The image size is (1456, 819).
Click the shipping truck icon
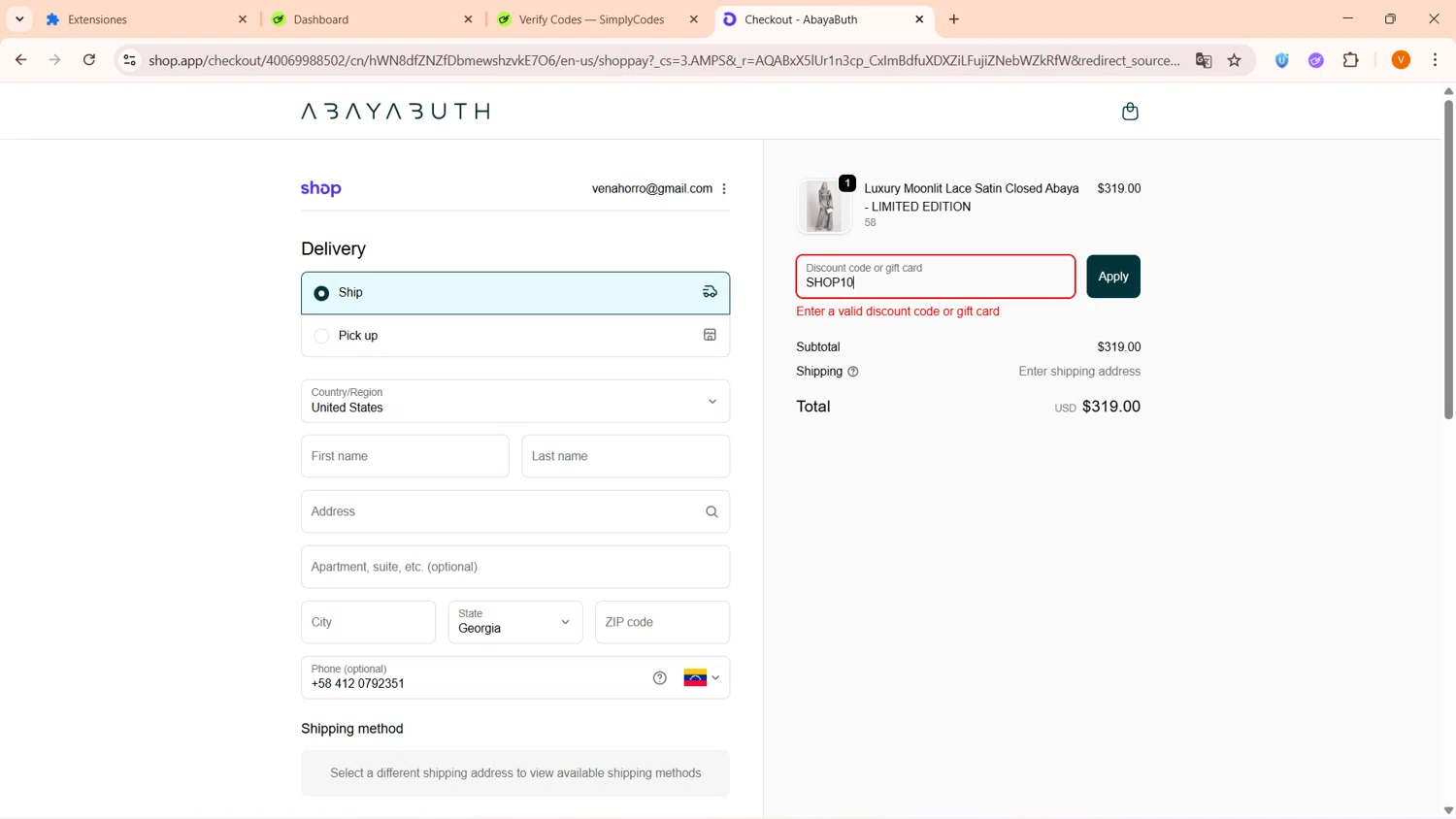pos(711,292)
